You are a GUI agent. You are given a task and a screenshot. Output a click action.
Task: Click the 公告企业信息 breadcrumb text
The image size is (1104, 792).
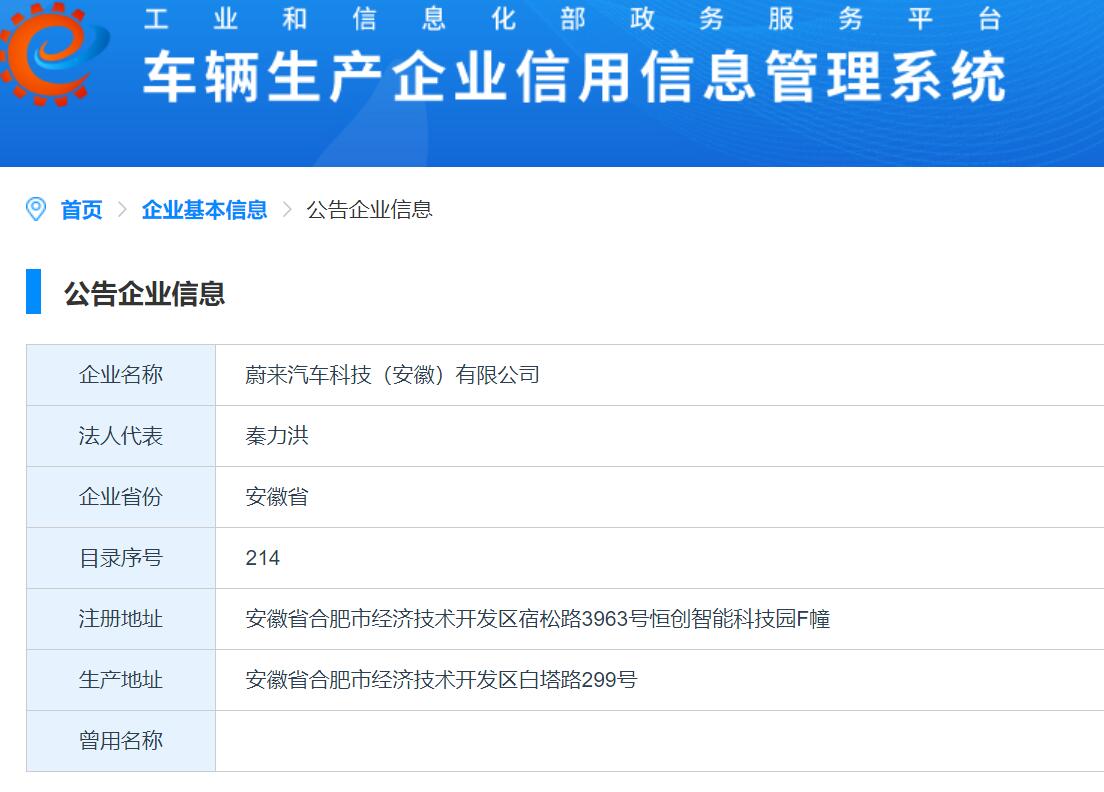(x=369, y=210)
